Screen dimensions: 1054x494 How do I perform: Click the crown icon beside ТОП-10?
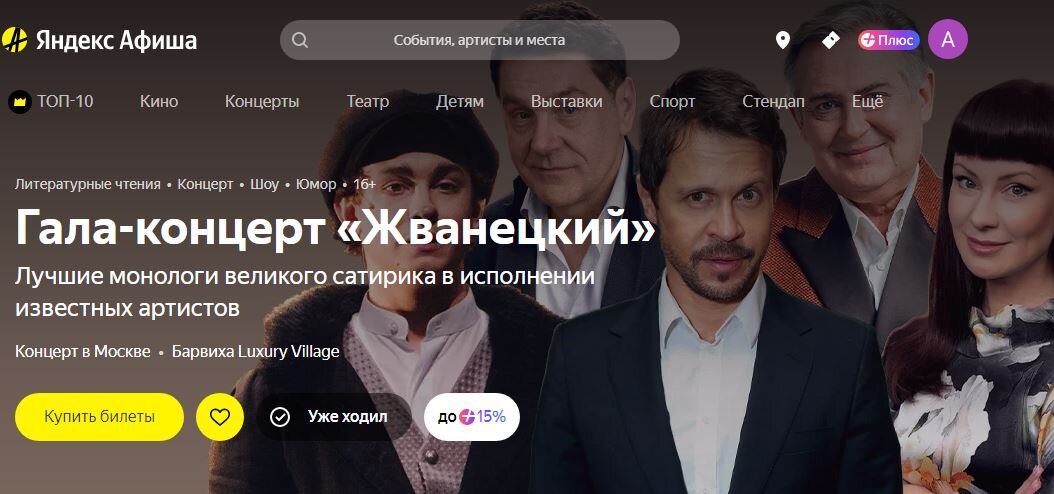pos(19,101)
